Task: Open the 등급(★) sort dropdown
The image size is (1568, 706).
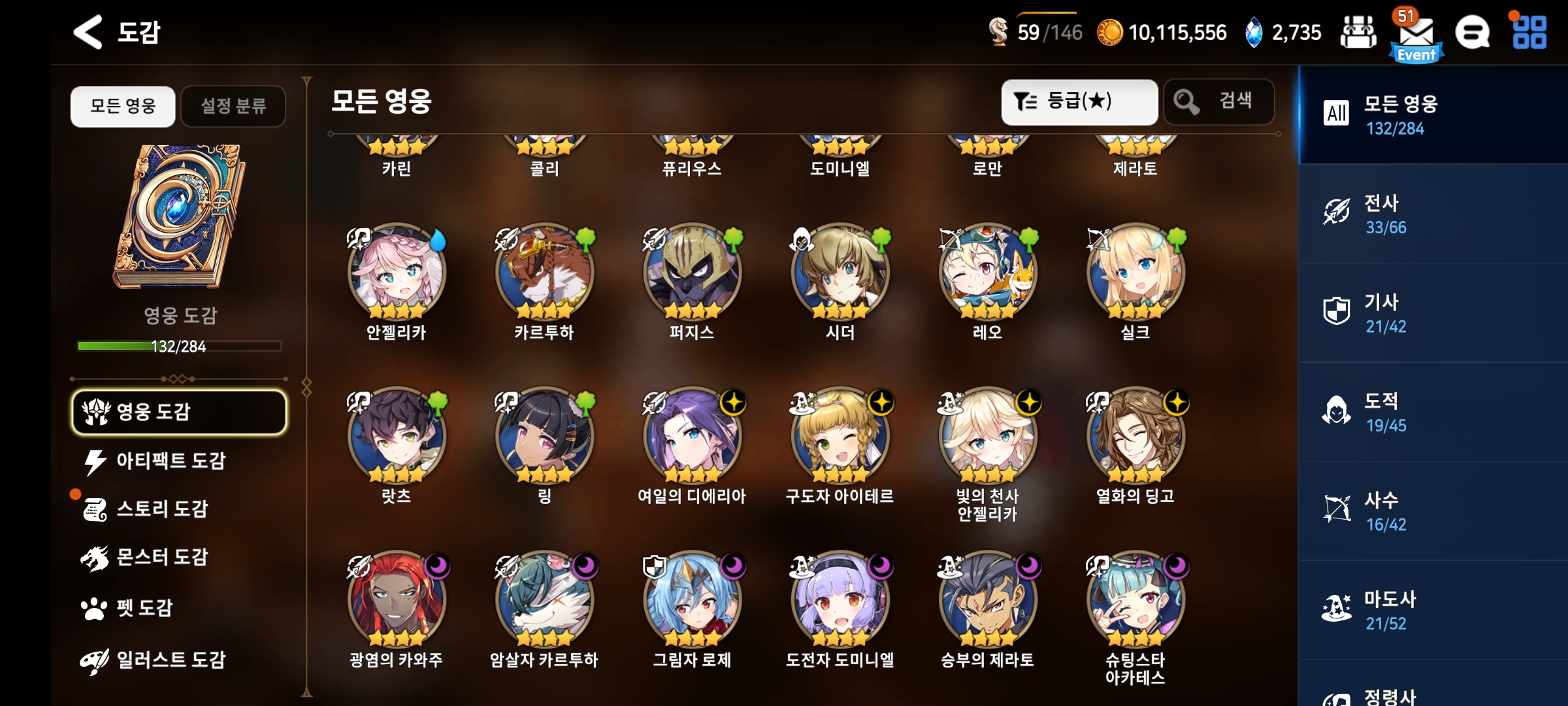Action: 1079,102
